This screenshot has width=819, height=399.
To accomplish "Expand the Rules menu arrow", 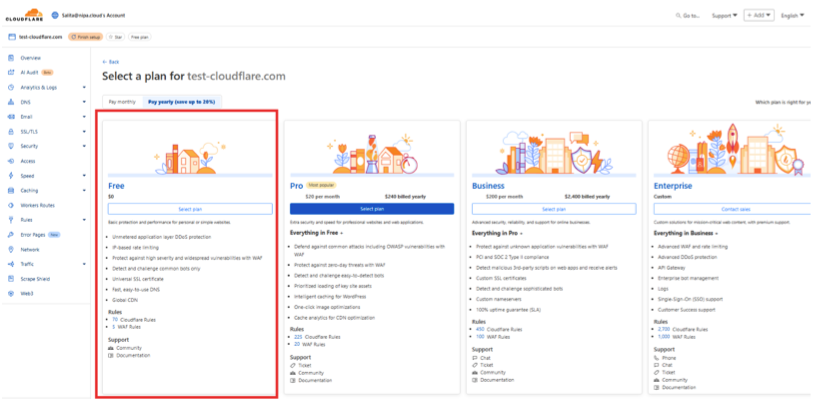I will [x=84, y=220].
